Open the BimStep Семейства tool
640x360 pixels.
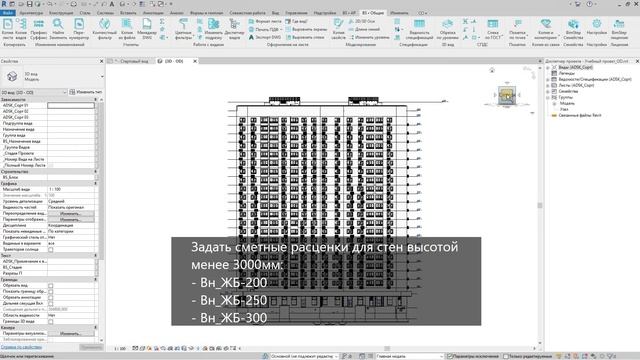pos(573,29)
